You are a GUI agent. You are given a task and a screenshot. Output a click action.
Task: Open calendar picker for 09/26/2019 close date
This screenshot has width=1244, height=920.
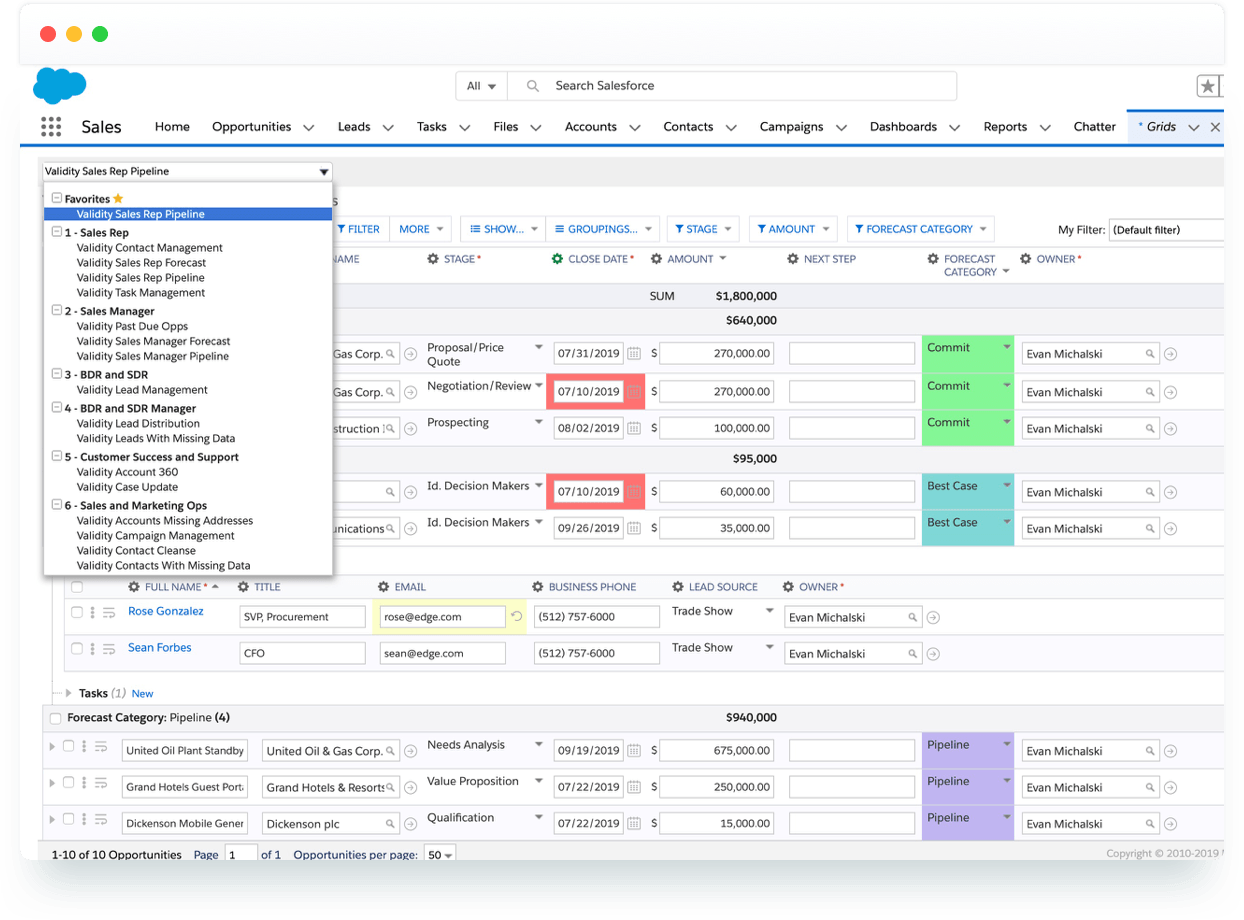(634, 529)
